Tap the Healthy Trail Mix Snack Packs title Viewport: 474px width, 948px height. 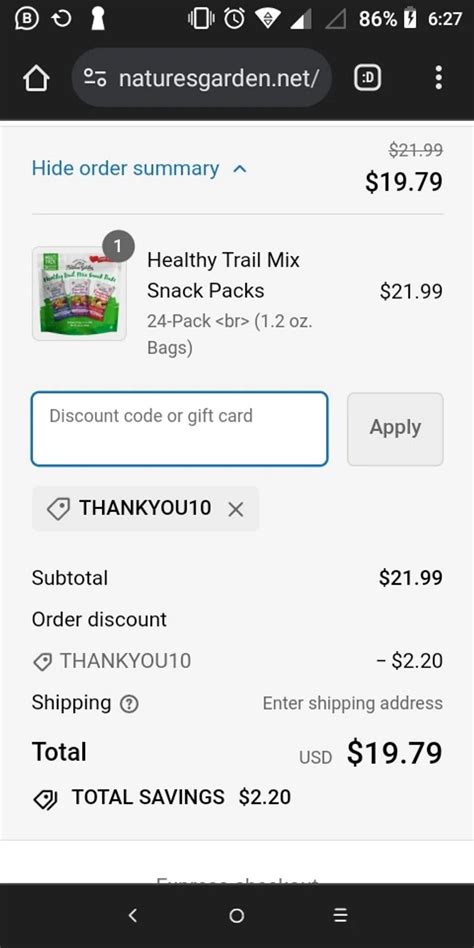[223, 275]
